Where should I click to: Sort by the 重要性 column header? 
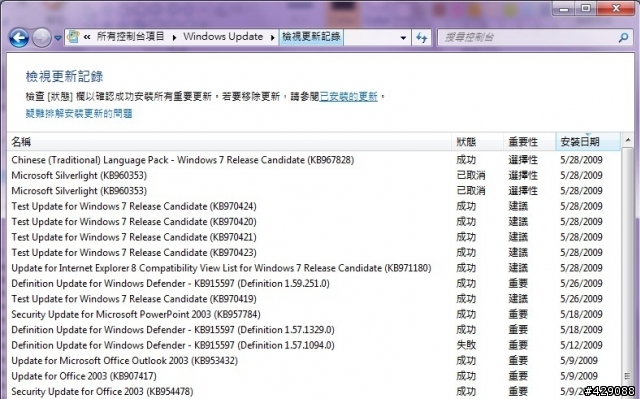[x=530, y=142]
